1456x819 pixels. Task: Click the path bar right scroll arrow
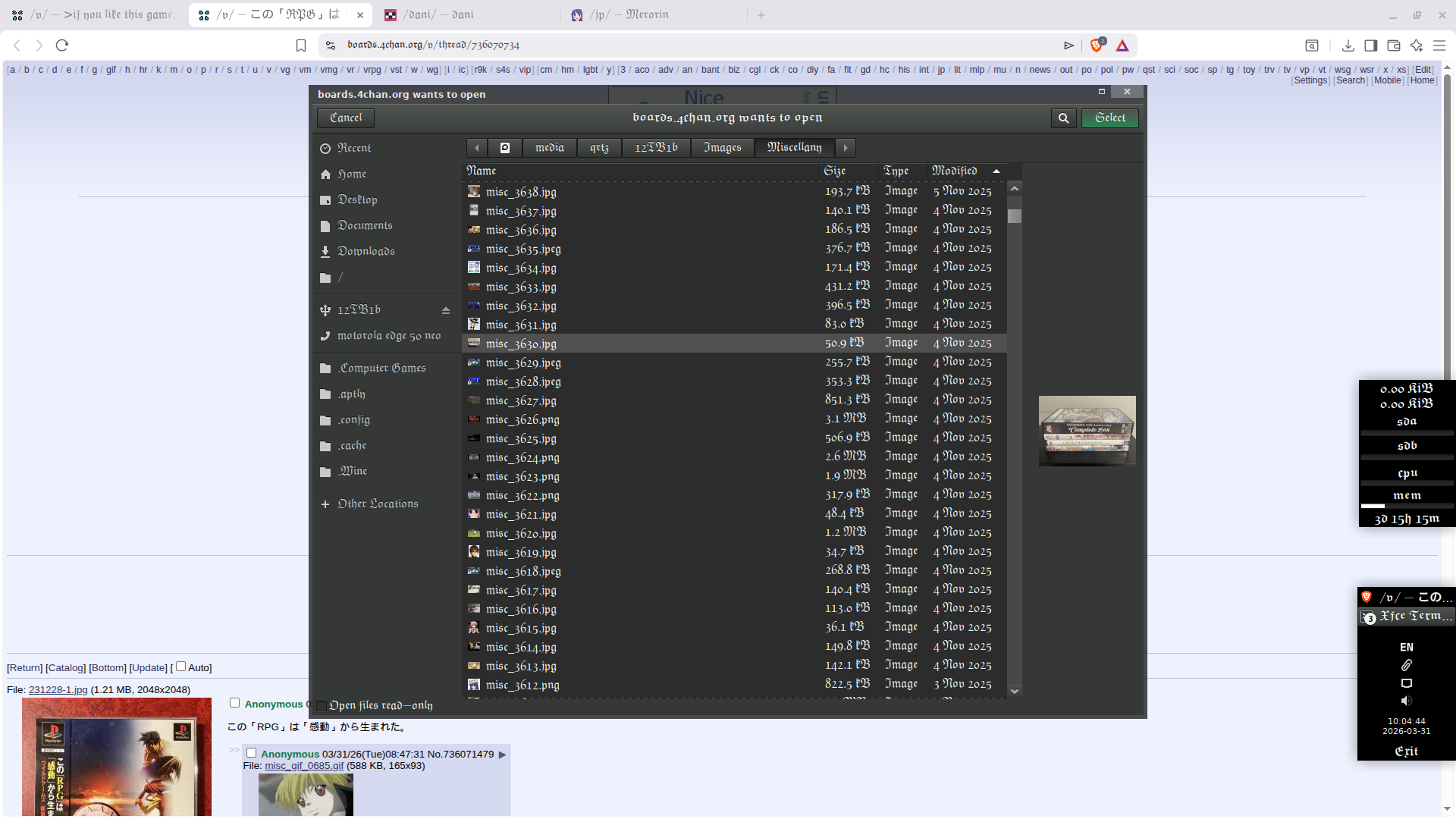846,148
